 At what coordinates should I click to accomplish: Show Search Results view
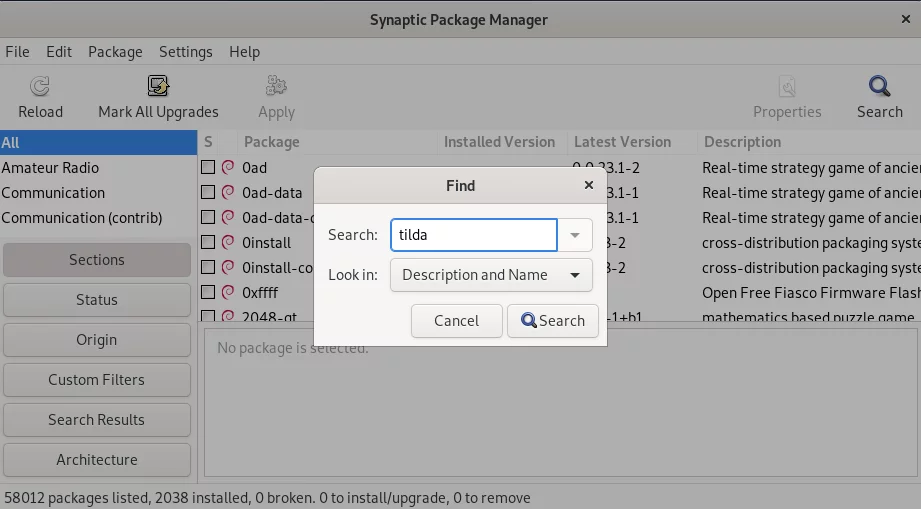pos(97,419)
